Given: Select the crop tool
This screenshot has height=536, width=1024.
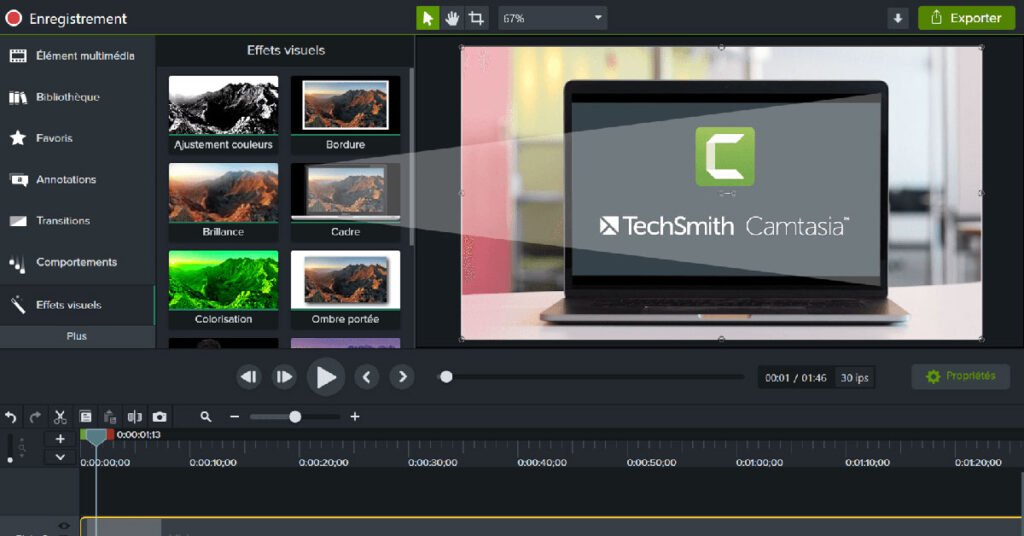Looking at the screenshot, I should click(x=477, y=18).
